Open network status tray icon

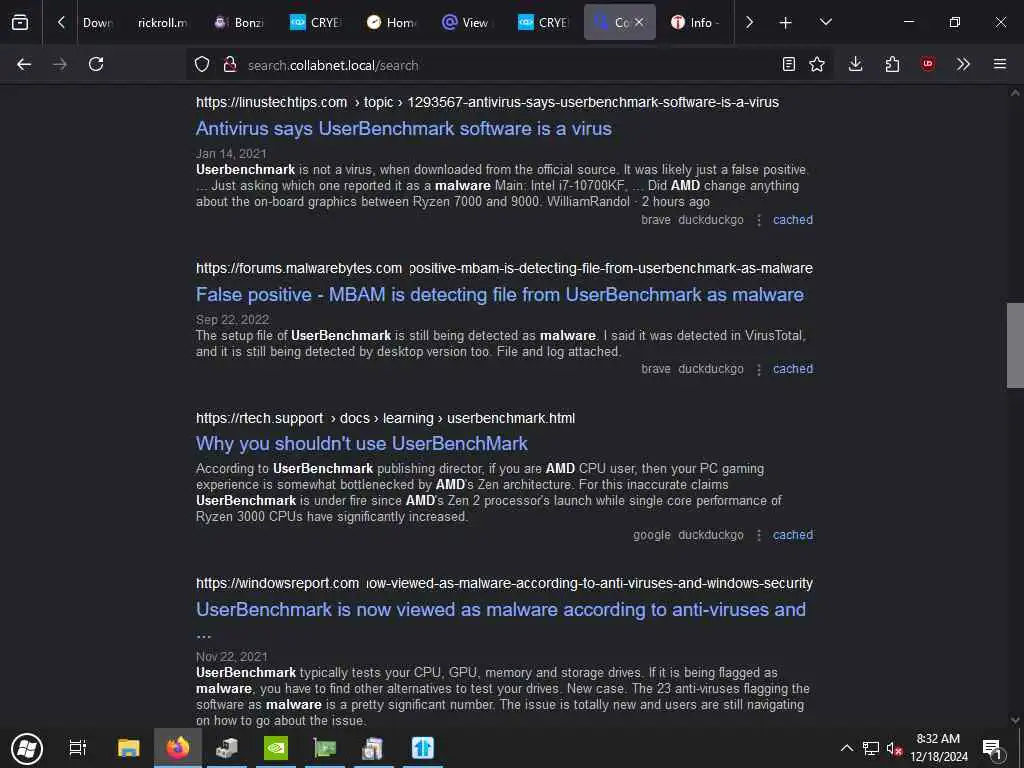871,748
